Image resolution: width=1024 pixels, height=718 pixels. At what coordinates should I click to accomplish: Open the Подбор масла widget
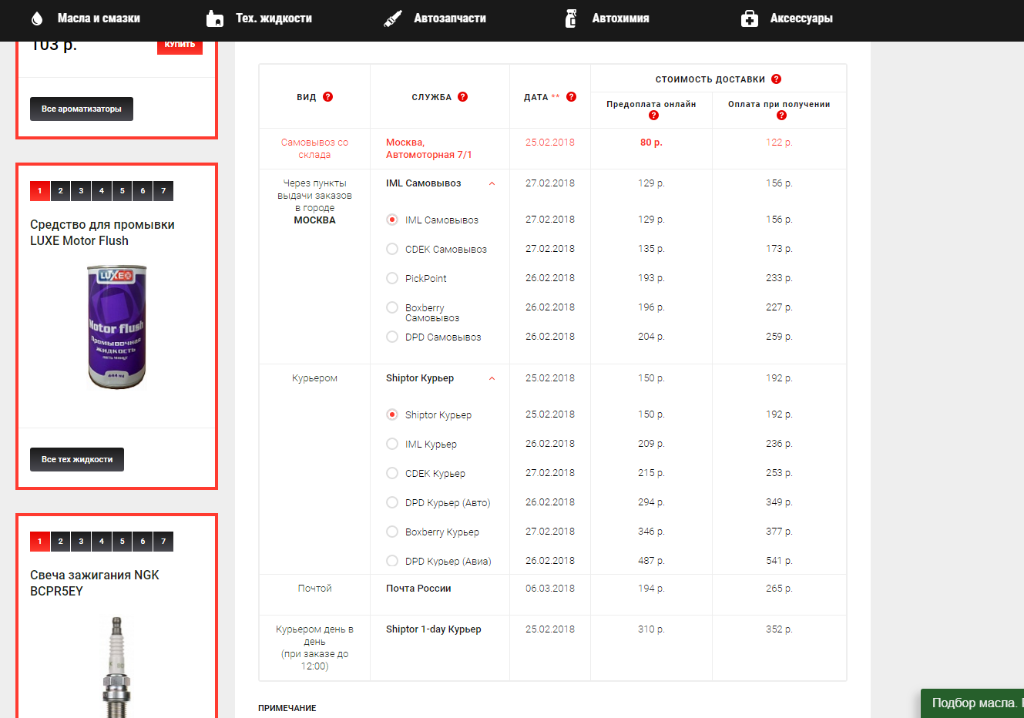[x=972, y=704]
